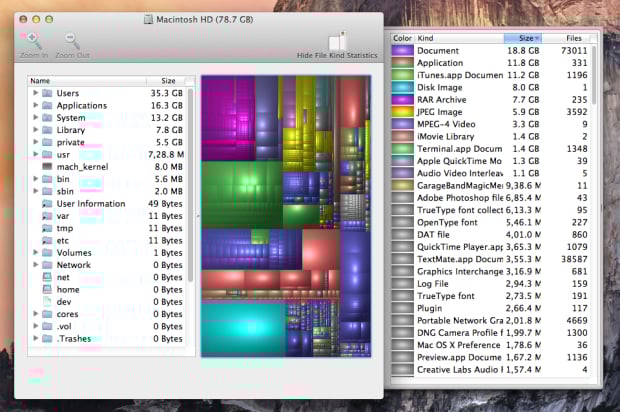620x412 pixels.
Task: Click the Macintosh HD disk icon in title bar
Action: click(148, 18)
